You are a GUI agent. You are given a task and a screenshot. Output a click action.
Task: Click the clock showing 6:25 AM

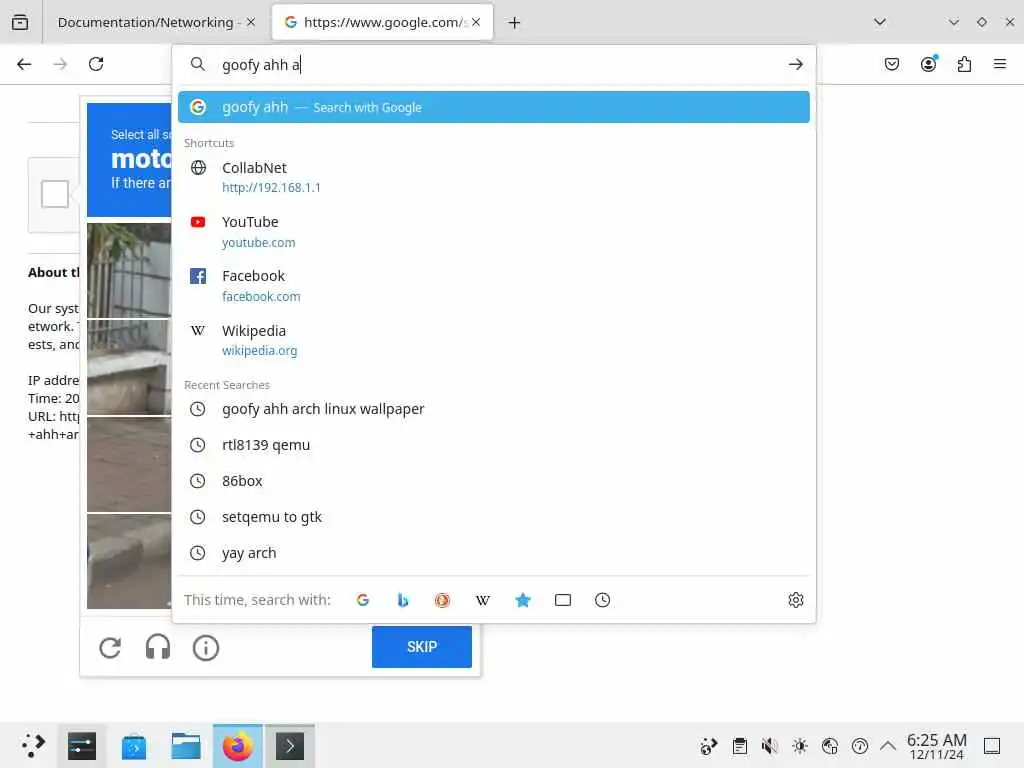(936, 746)
